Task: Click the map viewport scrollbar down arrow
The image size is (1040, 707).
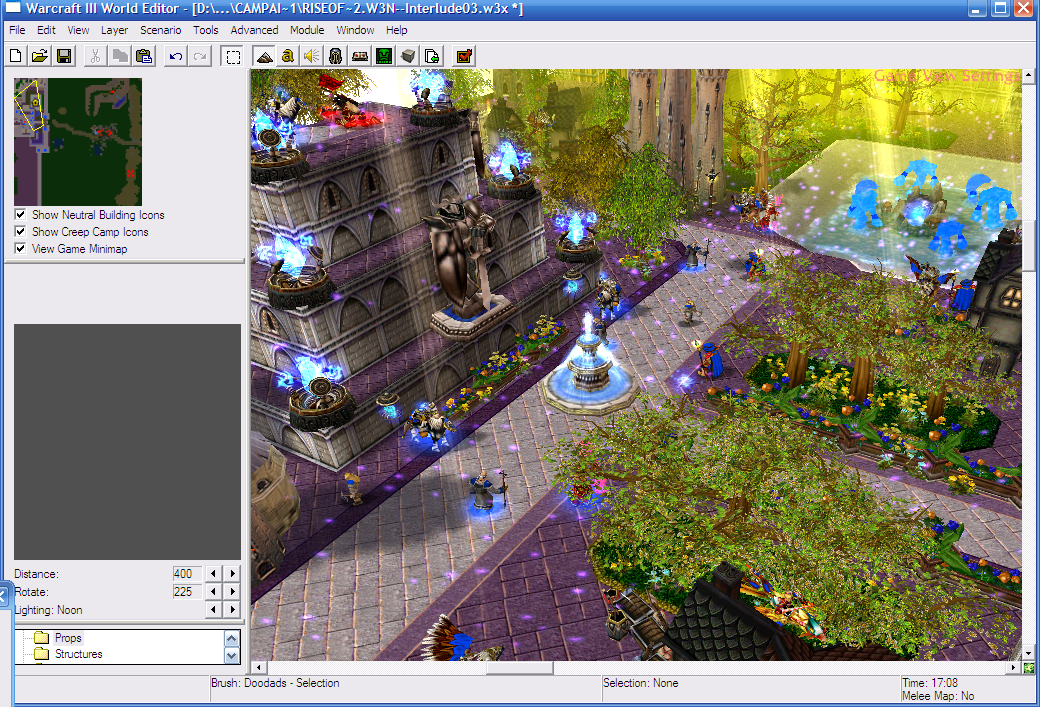Action: pos(1029,654)
